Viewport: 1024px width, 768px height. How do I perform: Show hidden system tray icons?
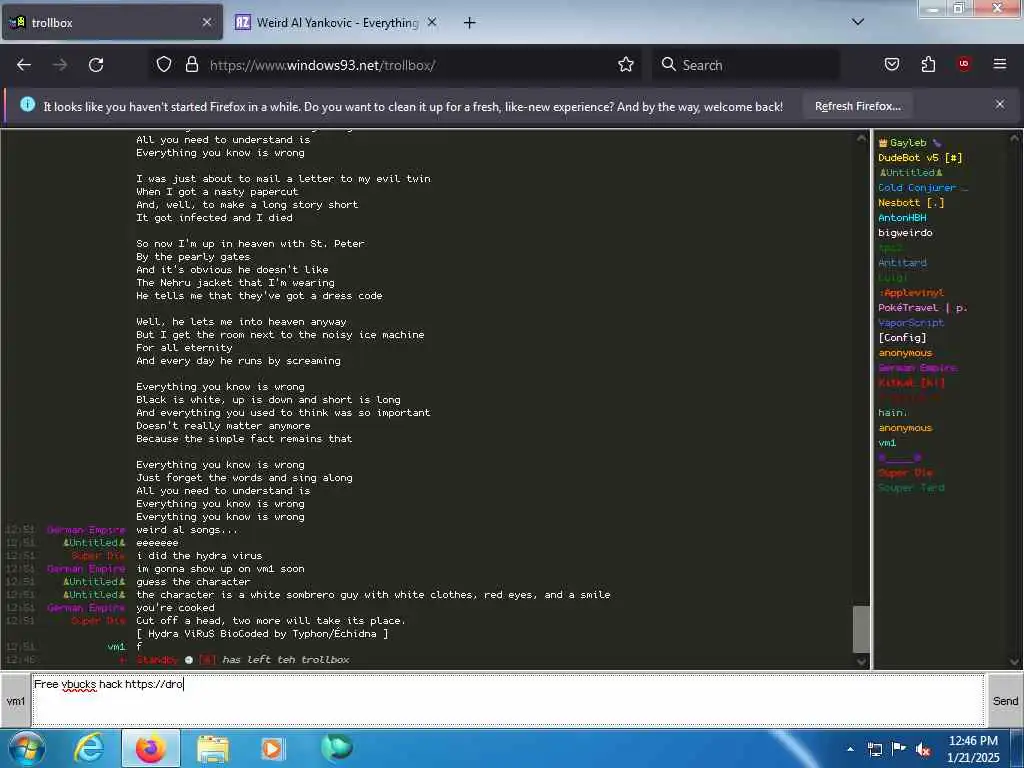click(x=850, y=749)
